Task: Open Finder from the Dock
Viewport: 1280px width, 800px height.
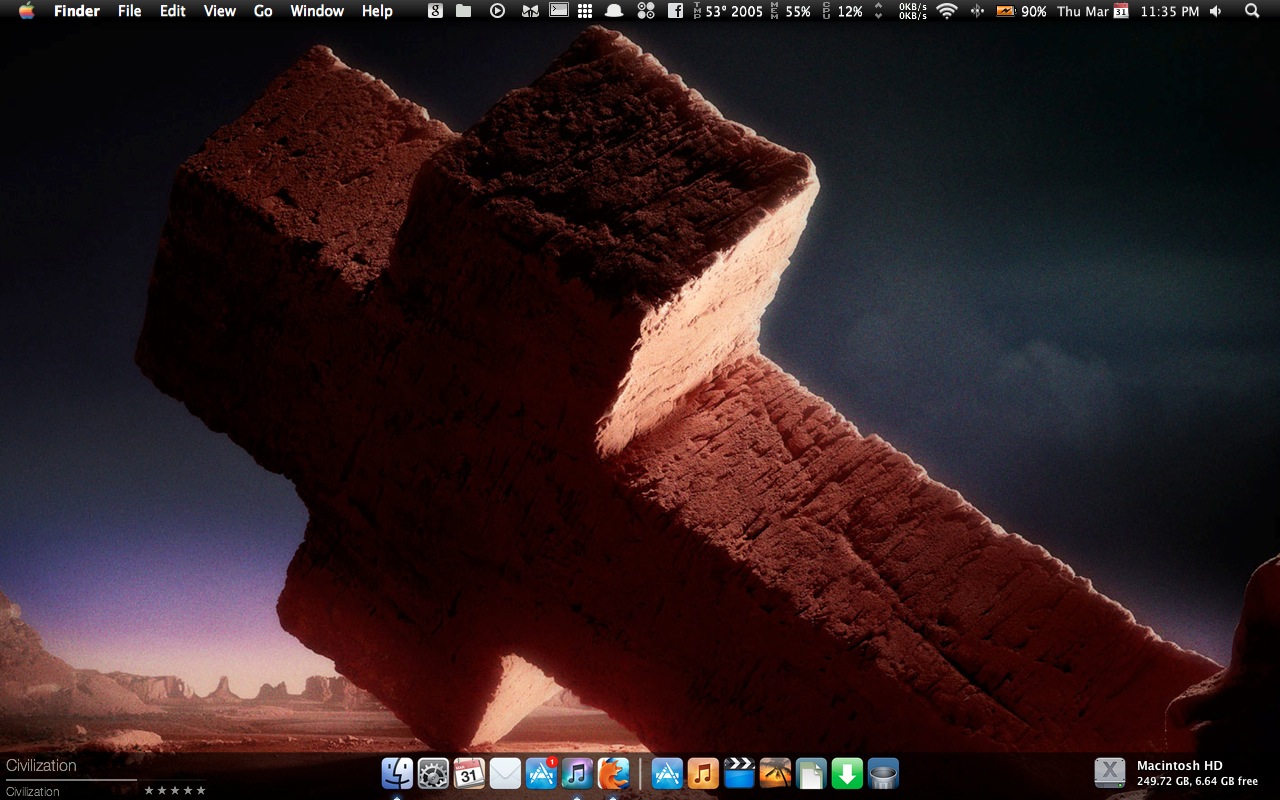Action: [x=397, y=773]
